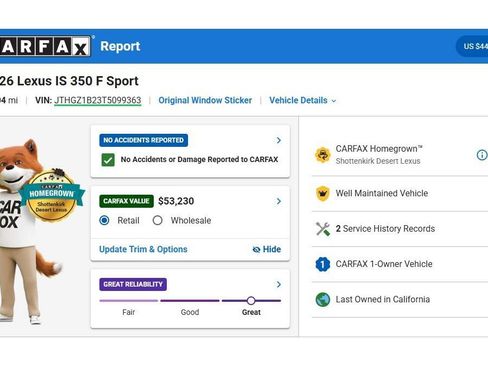488x366 pixels.
Task: Click the reliability slider handle at Great
Action: point(251,301)
